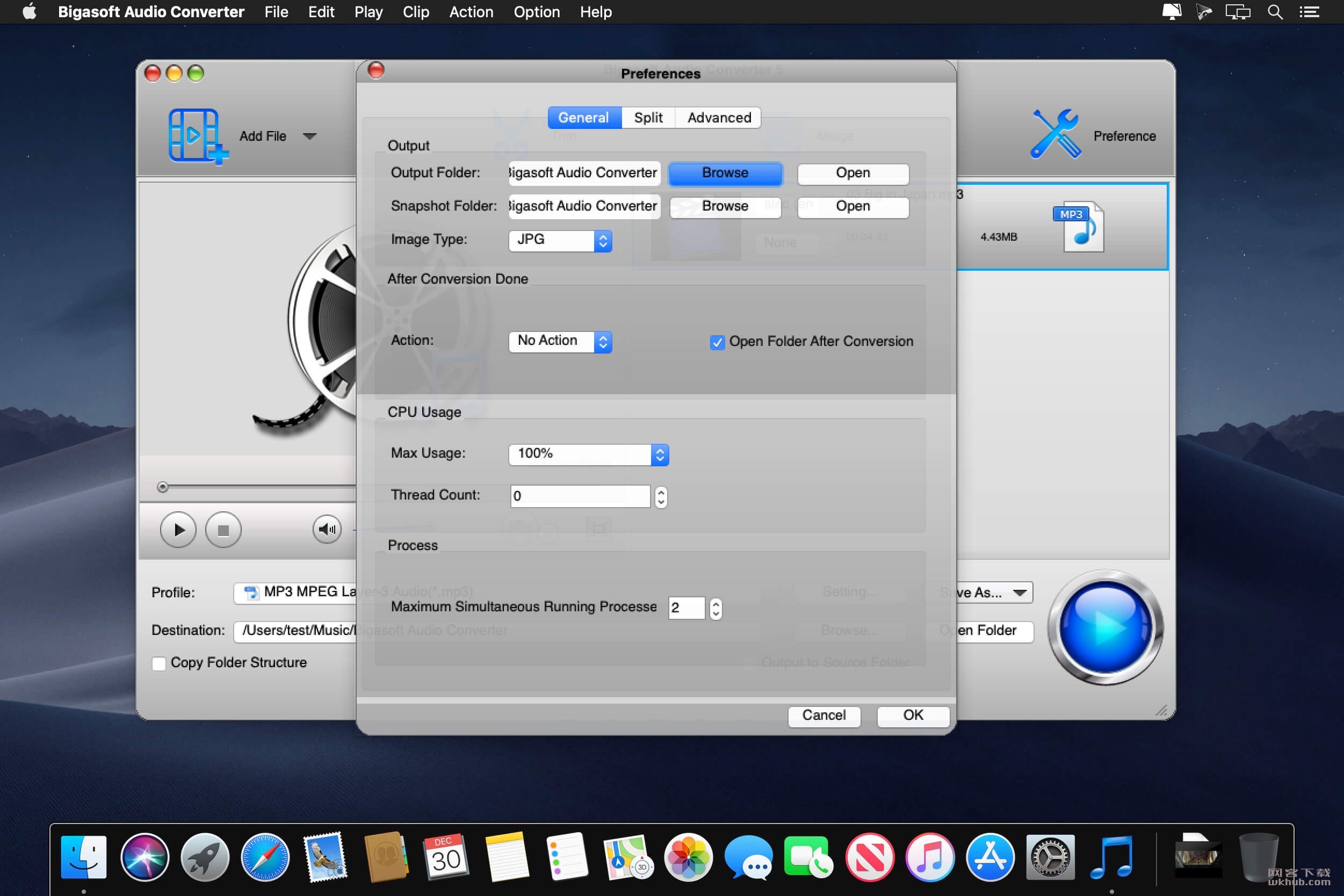This screenshot has width=1344, height=896.
Task: Open the Clip menu
Action: click(415, 12)
